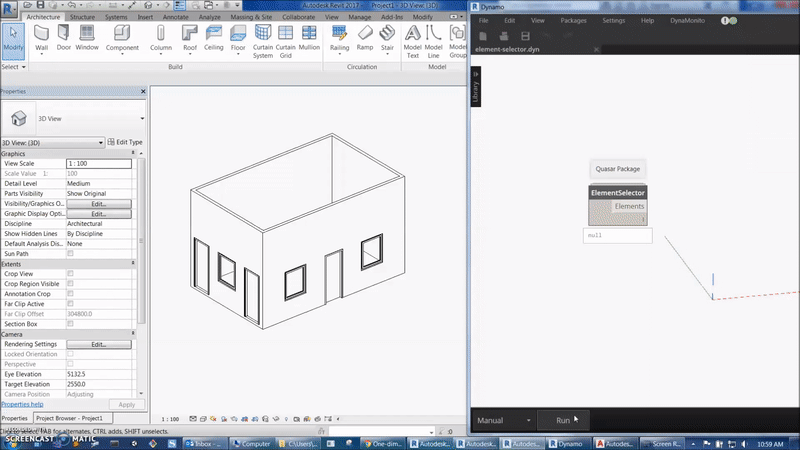Image resolution: width=800 pixels, height=450 pixels.
Task: Click the View Scale value field
Action: click(x=98, y=163)
